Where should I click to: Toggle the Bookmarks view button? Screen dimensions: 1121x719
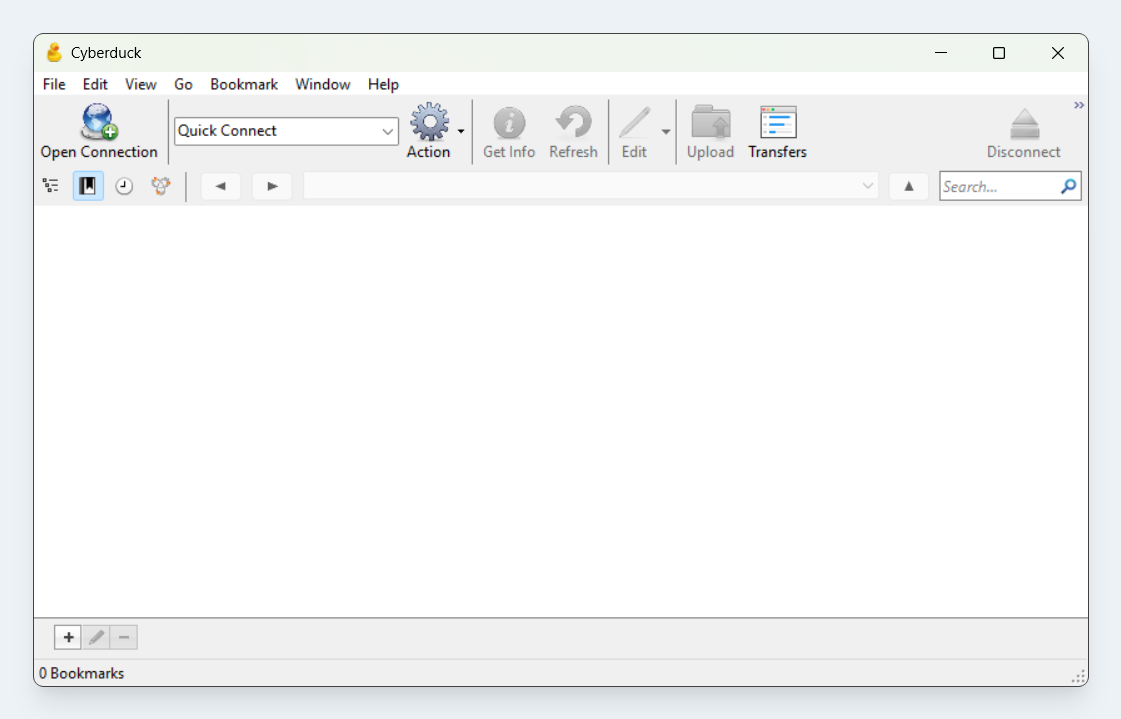[88, 186]
